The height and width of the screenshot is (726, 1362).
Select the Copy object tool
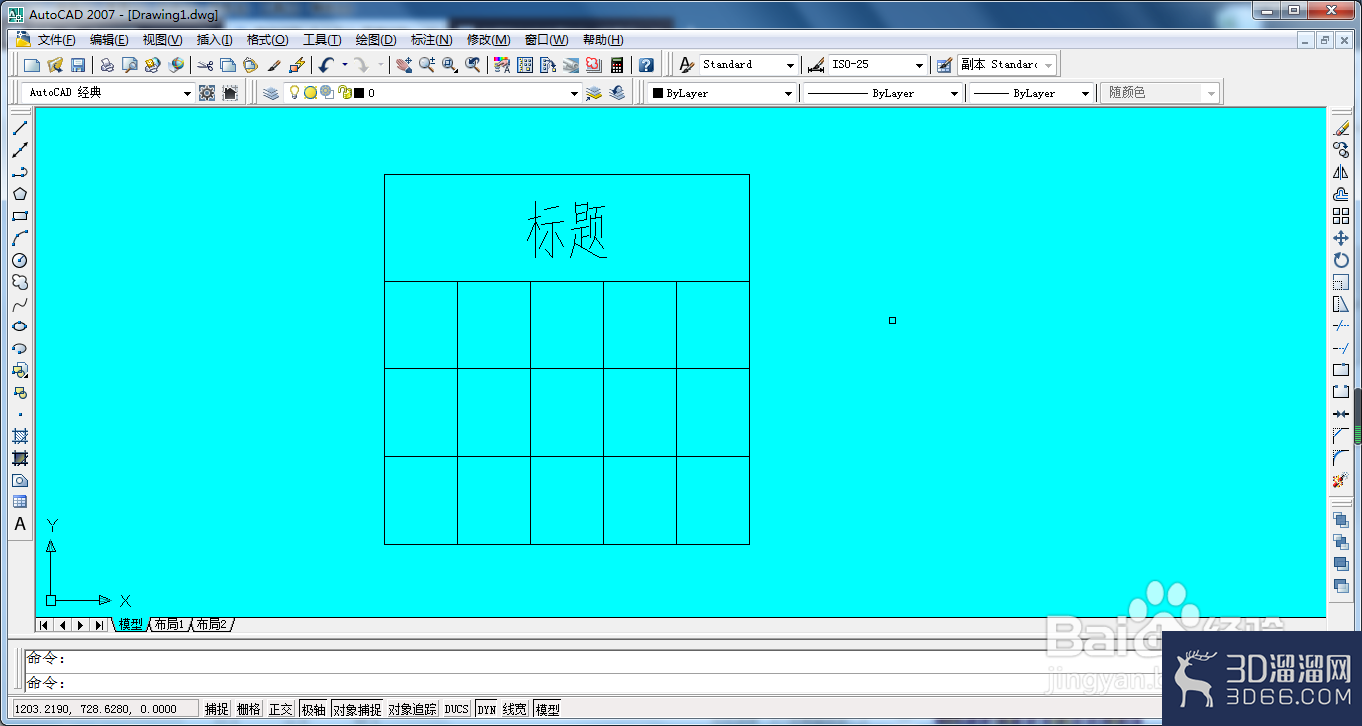pyautogui.click(x=1341, y=150)
